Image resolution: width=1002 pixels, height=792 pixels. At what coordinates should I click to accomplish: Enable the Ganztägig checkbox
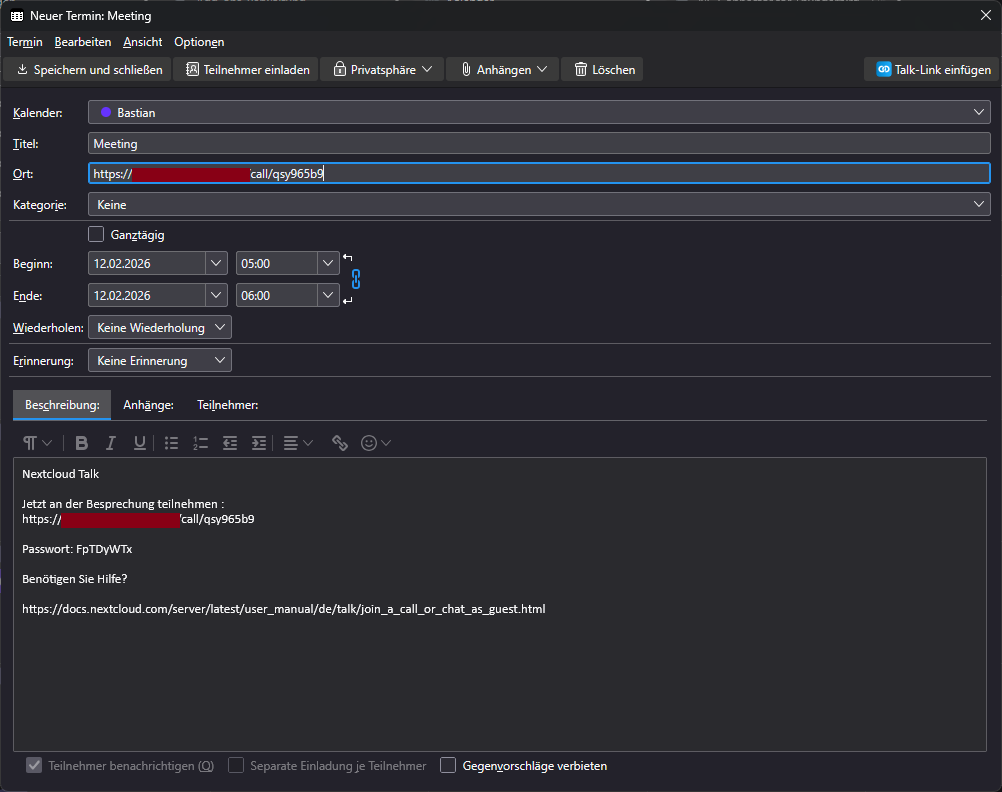(x=96, y=235)
